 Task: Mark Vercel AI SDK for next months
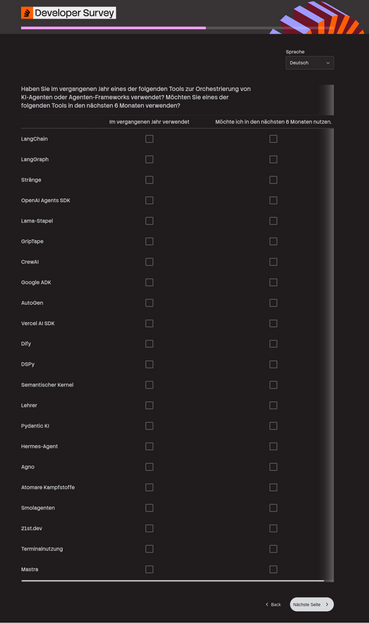pyautogui.click(x=273, y=323)
